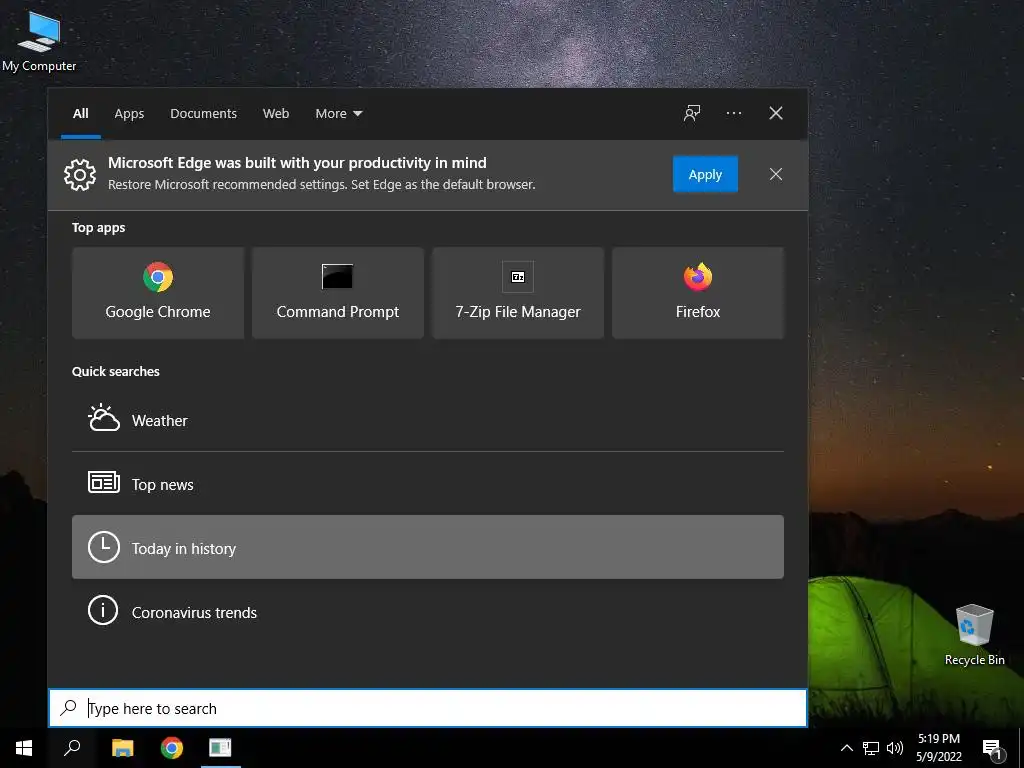Switch to the All tab

[80, 113]
